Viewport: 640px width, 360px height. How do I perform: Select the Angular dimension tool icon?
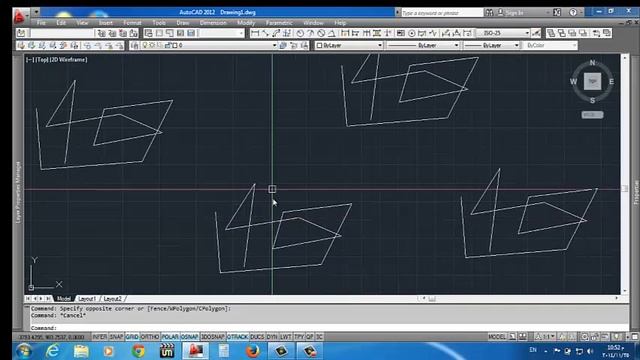coord(332,33)
